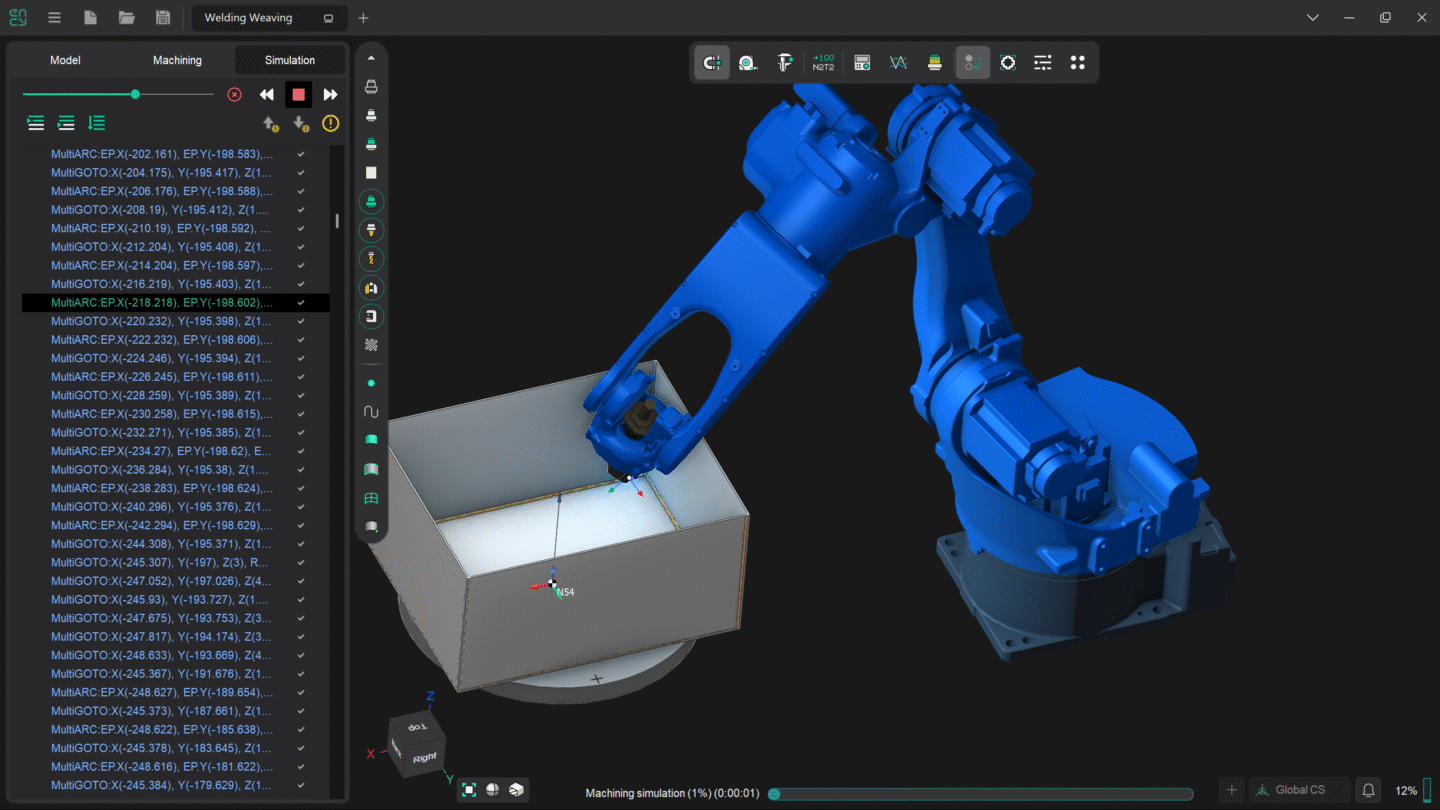The width and height of the screenshot is (1440, 810).
Task: Open the Welding Weaving tab dropdown
Action: tap(328, 18)
